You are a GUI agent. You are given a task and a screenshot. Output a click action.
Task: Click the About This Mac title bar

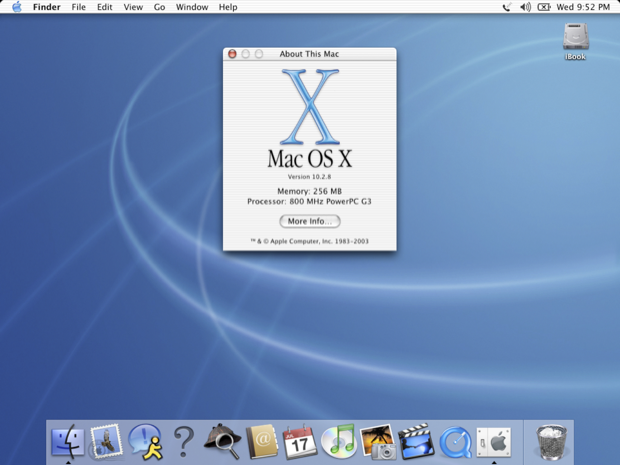coord(310,54)
